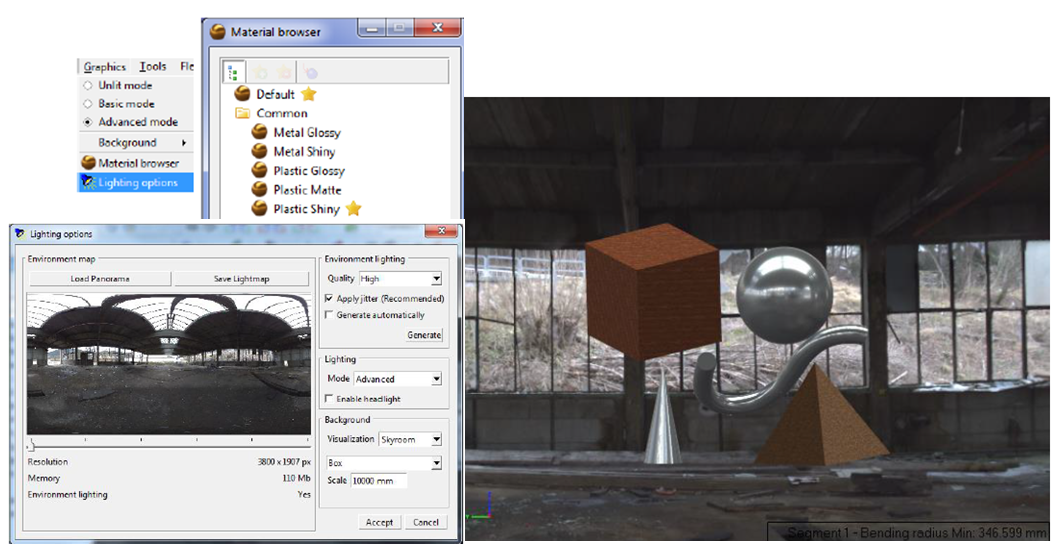Click the Load Panorama button

[x=100, y=279]
